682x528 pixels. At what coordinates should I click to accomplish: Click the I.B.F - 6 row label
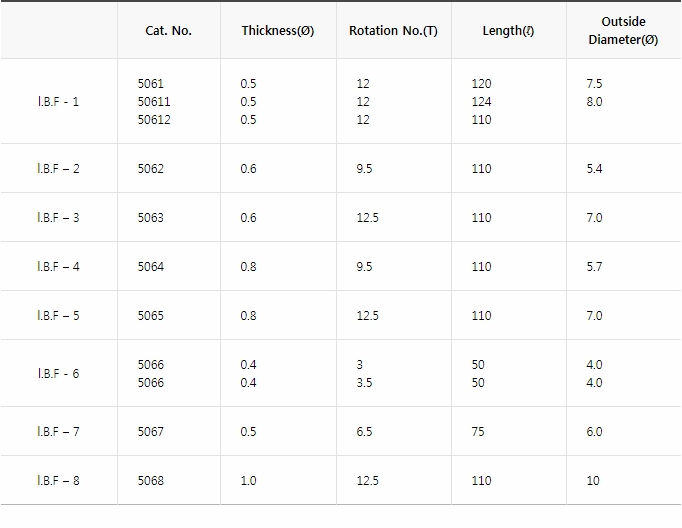58,374
